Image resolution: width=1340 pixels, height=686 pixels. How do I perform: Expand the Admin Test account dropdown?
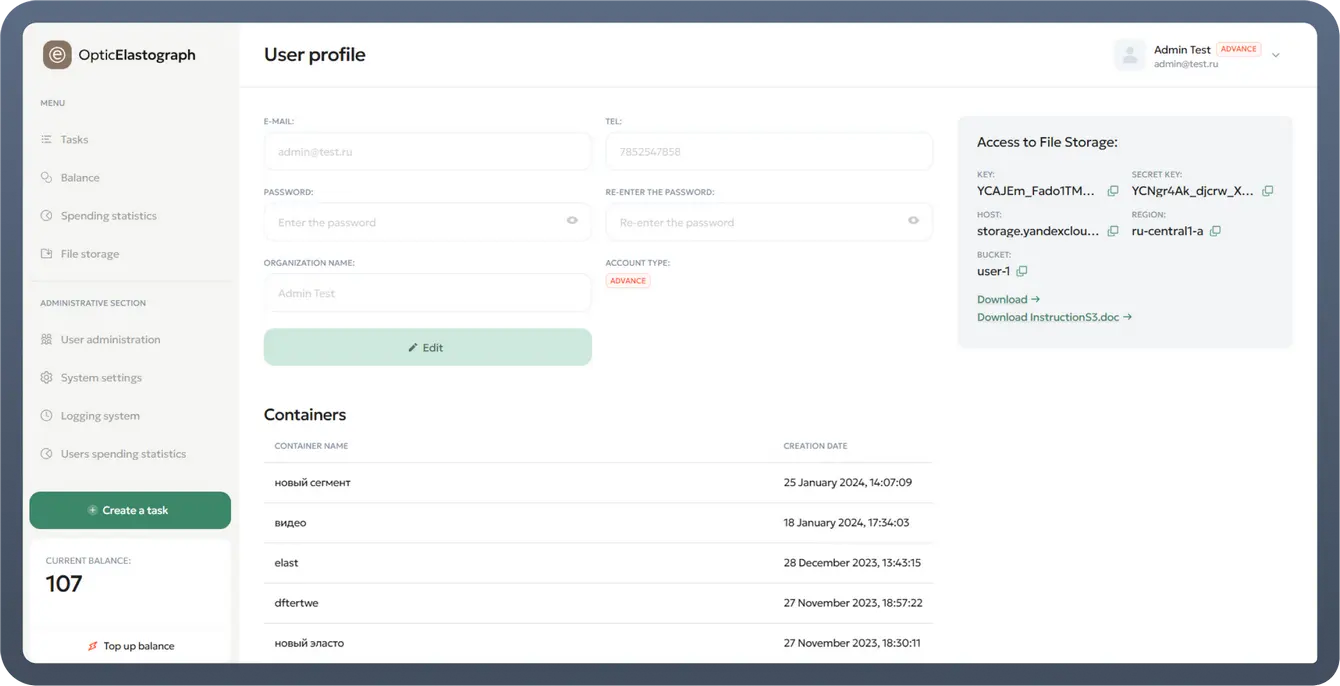pyautogui.click(x=1276, y=56)
